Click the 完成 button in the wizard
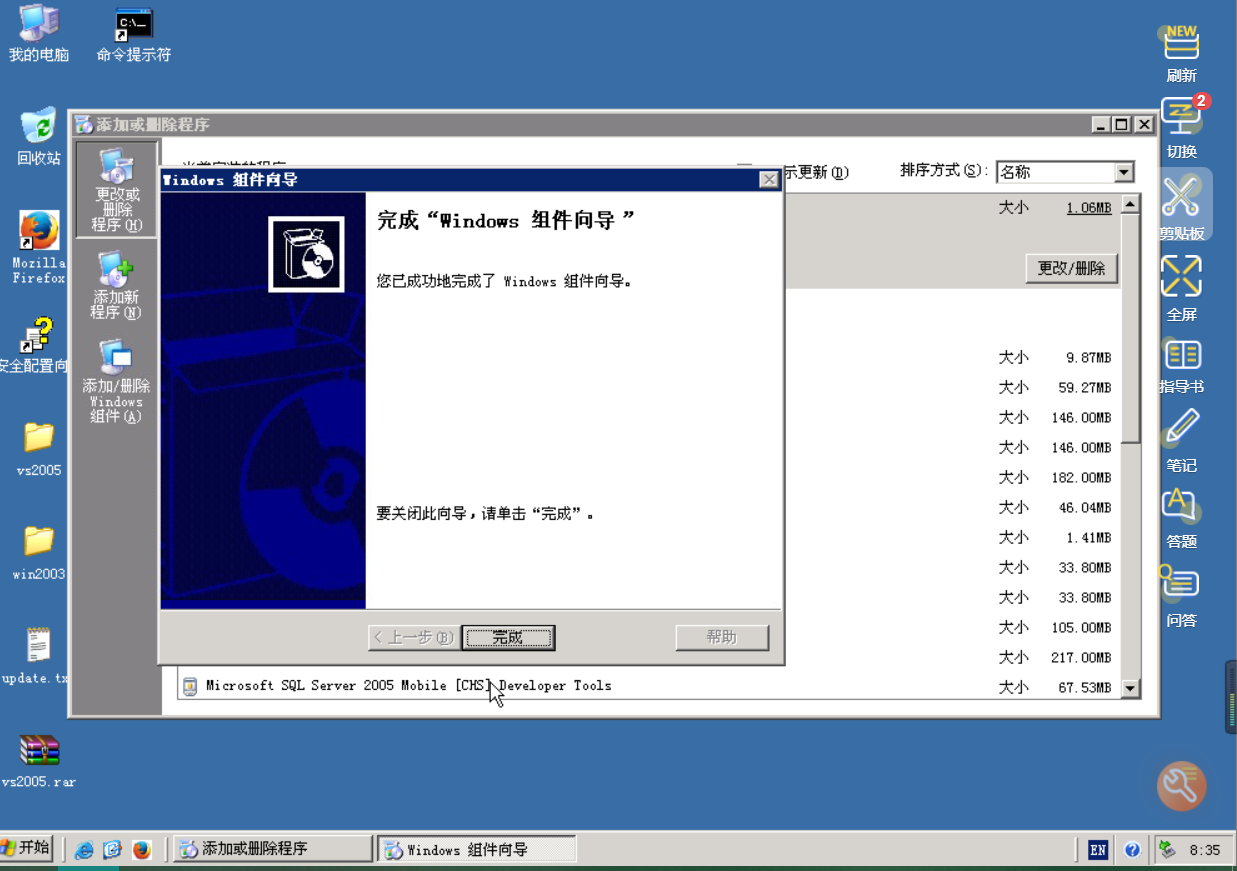The width and height of the screenshot is (1237, 871). pos(508,637)
